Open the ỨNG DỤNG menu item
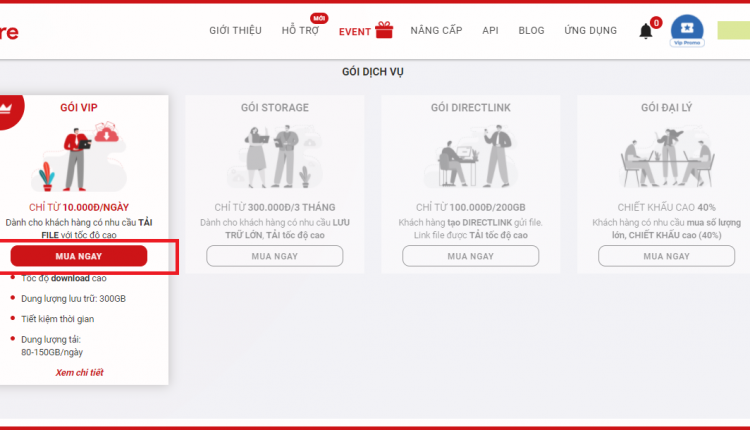This screenshot has height=430, width=750. pos(590,31)
